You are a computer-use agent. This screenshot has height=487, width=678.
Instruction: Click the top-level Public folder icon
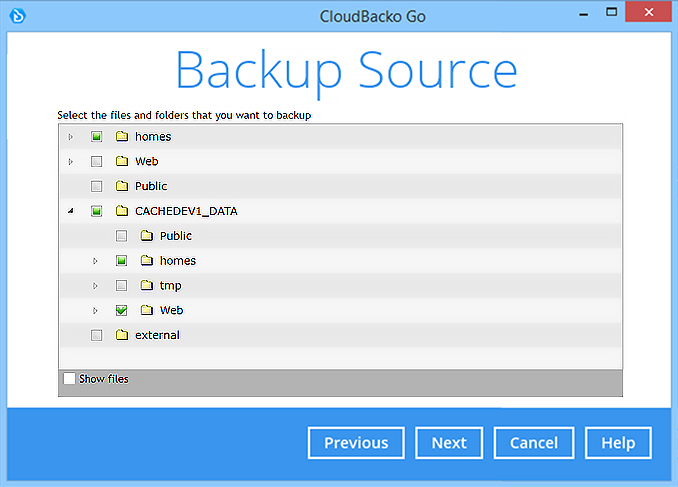(122, 186)
